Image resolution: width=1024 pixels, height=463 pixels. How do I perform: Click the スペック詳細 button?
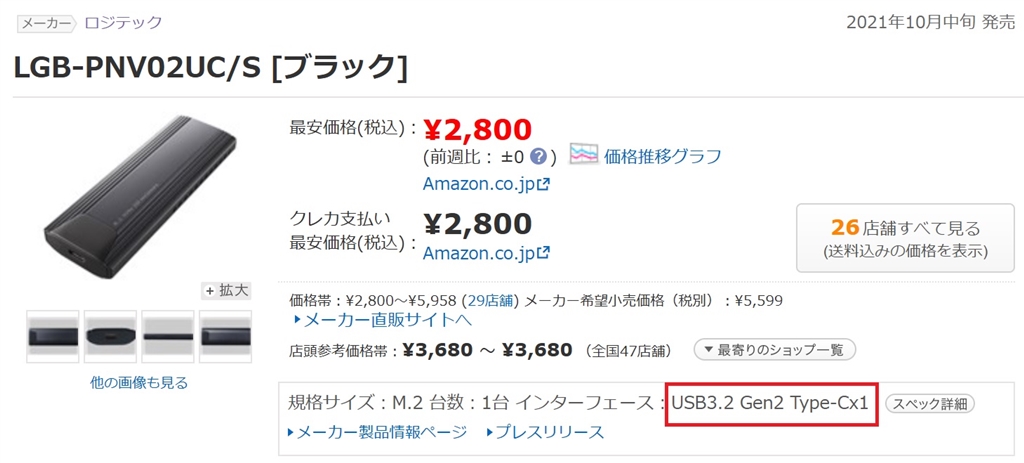930,404
